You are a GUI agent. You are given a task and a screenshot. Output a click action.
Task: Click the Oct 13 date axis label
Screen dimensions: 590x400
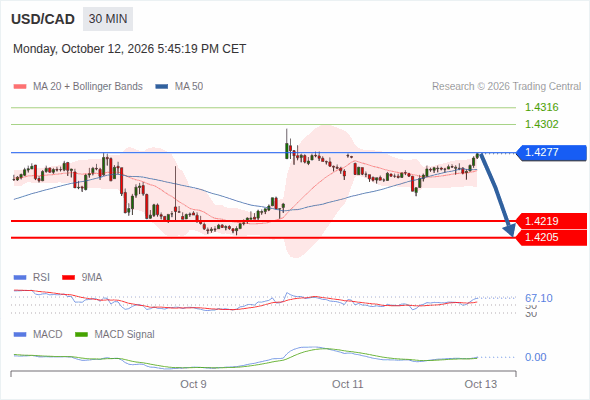tap(481, 384)
